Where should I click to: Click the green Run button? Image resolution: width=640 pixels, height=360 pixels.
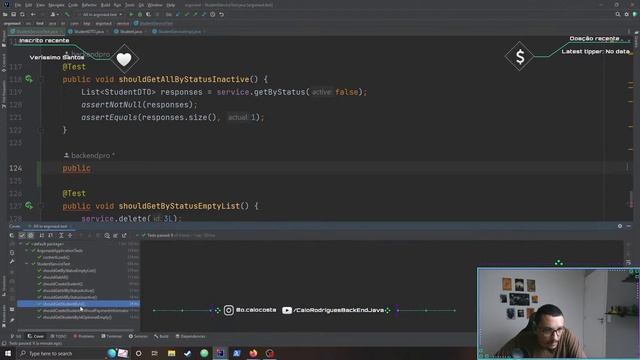131,14
